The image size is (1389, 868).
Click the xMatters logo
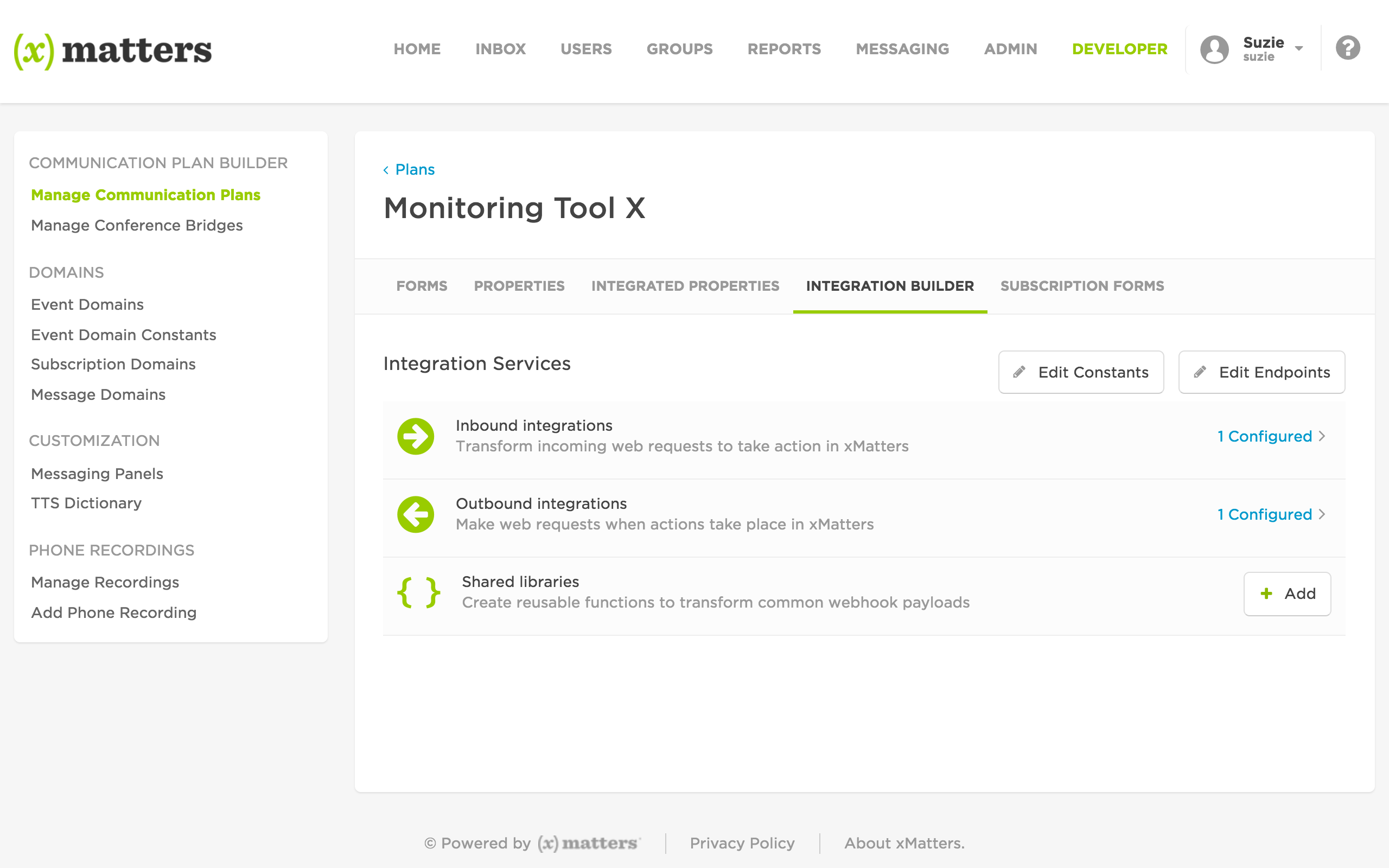[x=113, y=50]
